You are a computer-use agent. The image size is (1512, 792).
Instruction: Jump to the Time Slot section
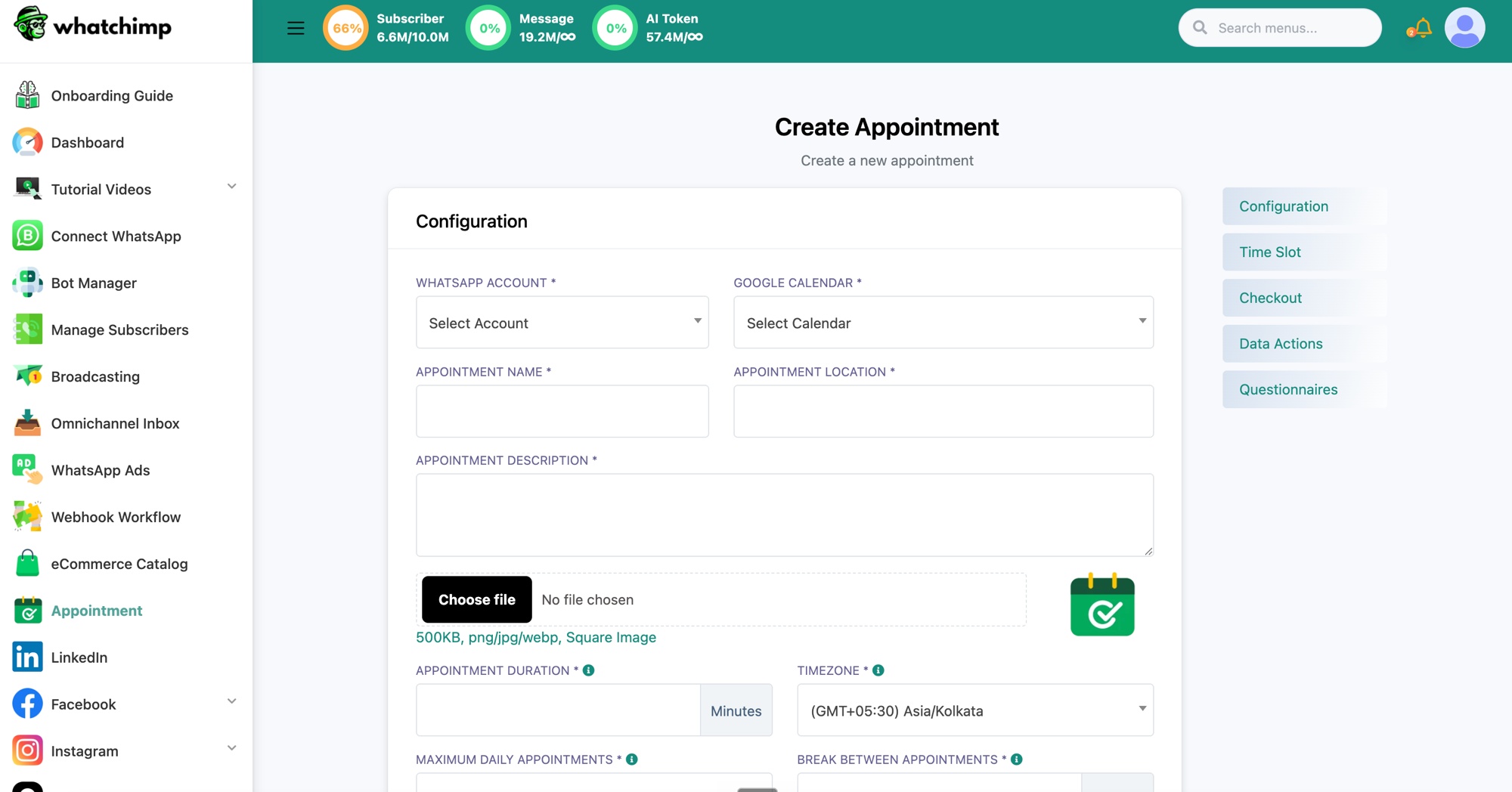(x=1304, y=252)
